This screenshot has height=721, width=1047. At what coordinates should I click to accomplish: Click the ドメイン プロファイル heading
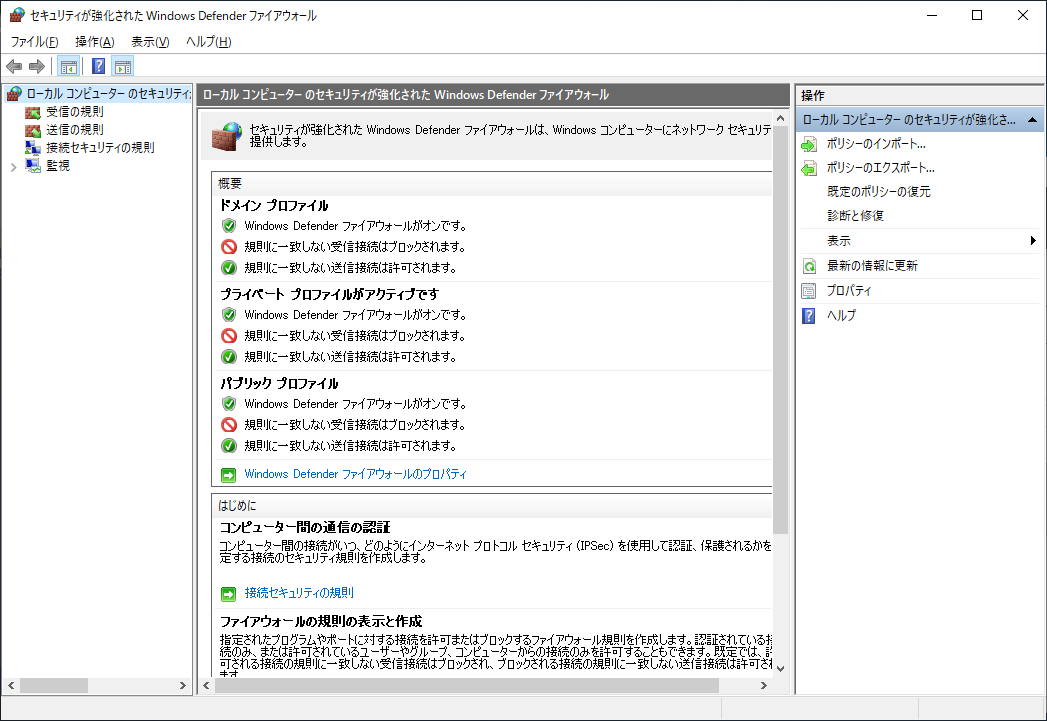tap(274, 206)
